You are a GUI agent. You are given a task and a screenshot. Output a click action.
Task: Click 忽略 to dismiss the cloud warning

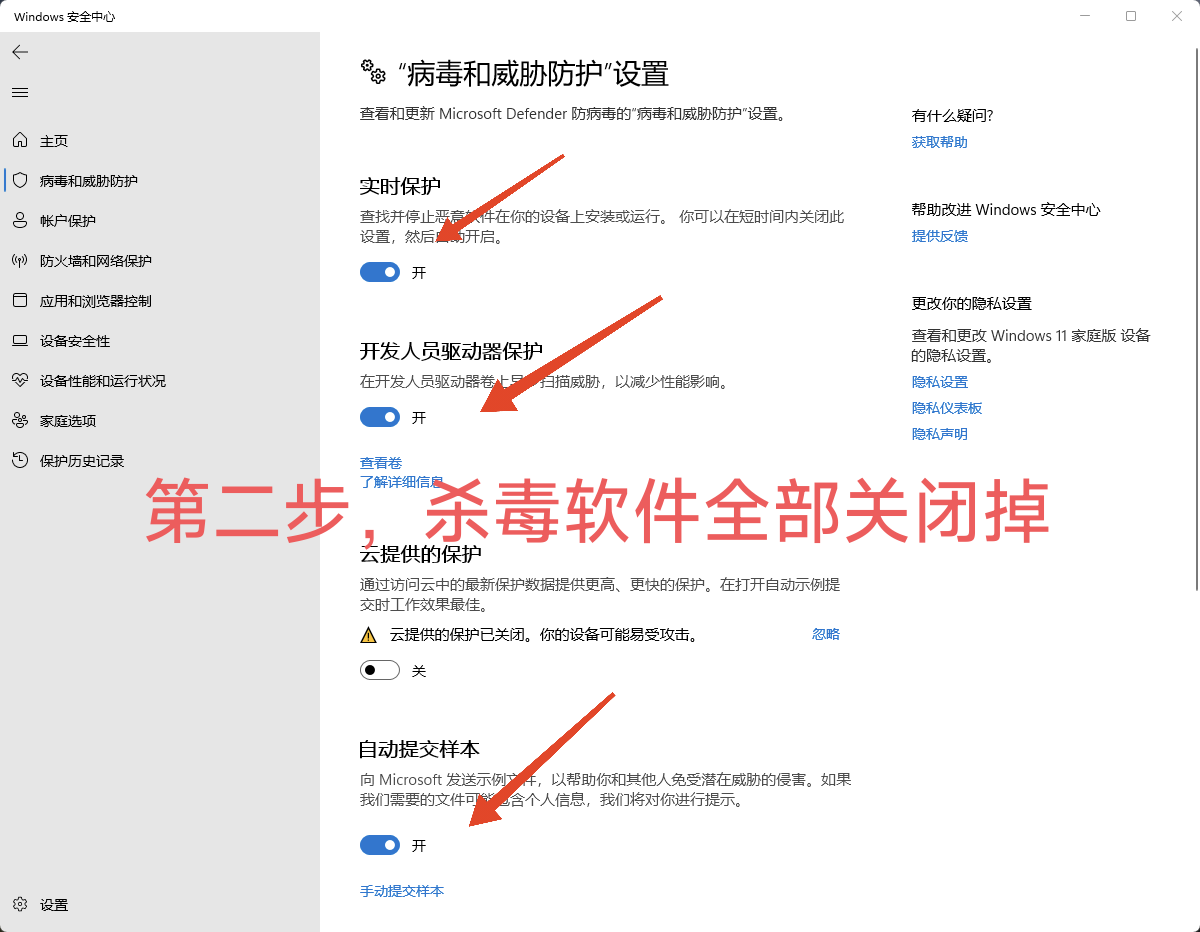point(825,634)
